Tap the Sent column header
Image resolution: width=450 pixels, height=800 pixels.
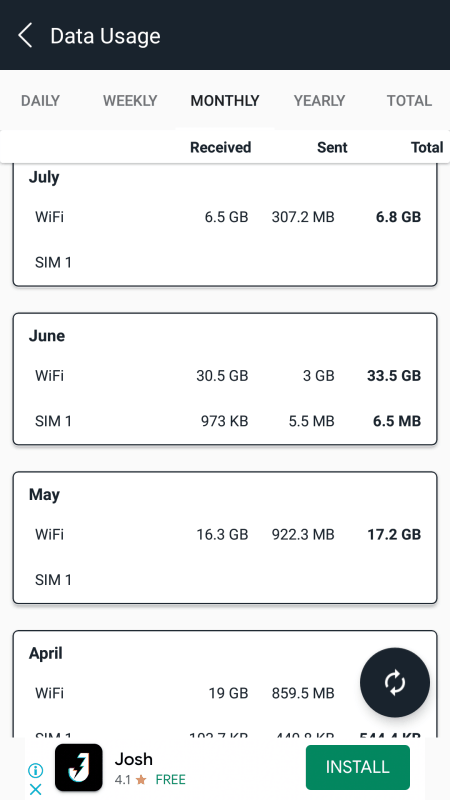coord(332,147)
